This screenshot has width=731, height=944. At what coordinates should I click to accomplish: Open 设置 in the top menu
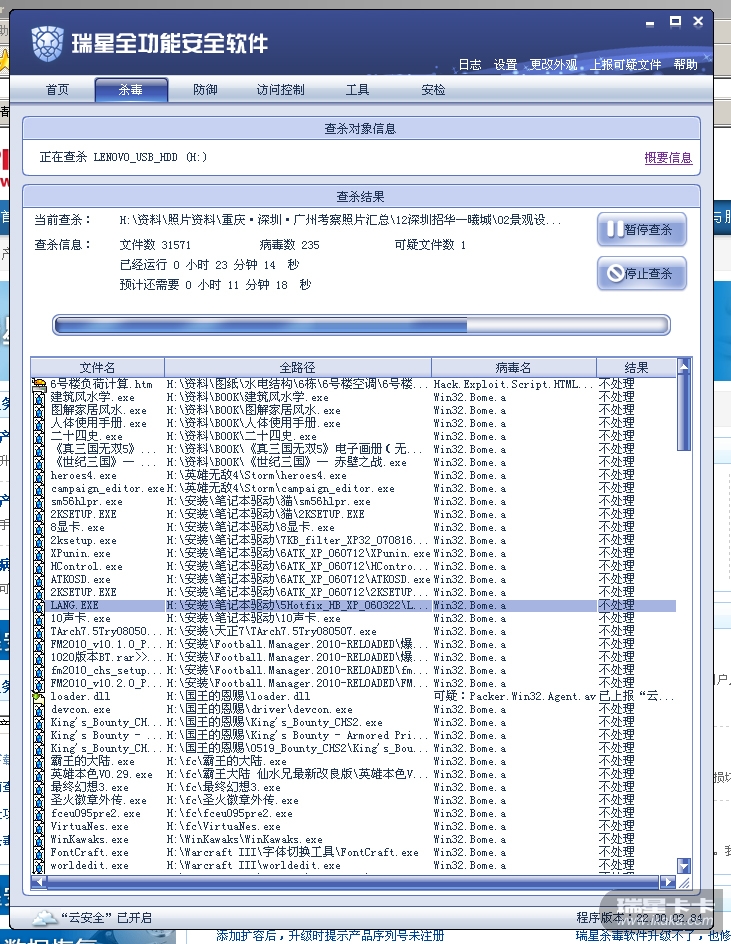[x=505, y=64]
